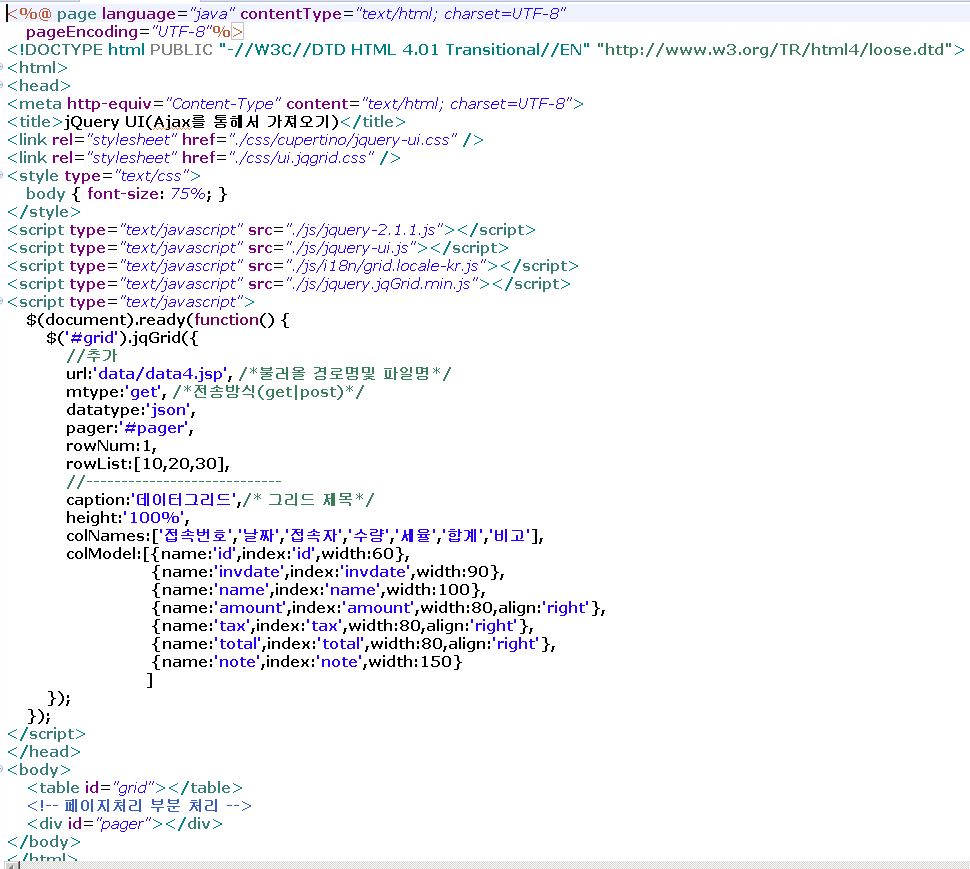The width and height of the screenshot is (970, 869).
Task: Click the <!DOCTYPE html PUBLIC line
Action: [486, 49]
